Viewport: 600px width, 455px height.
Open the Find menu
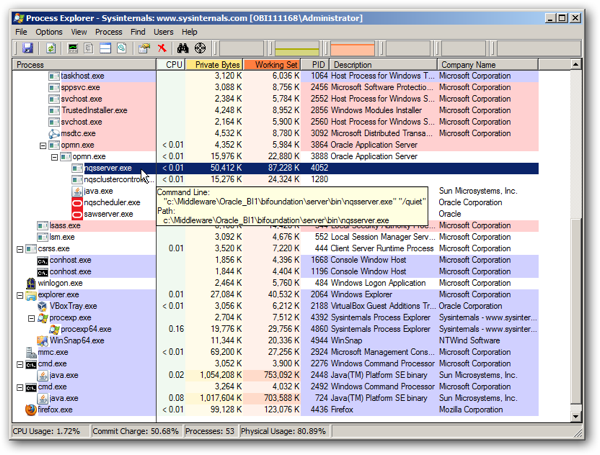tap(138, 32)
